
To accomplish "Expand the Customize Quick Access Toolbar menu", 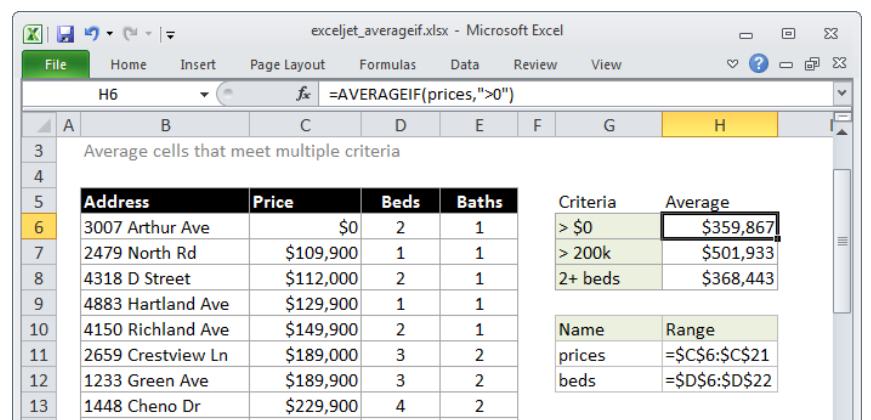I will coord(170,35).
